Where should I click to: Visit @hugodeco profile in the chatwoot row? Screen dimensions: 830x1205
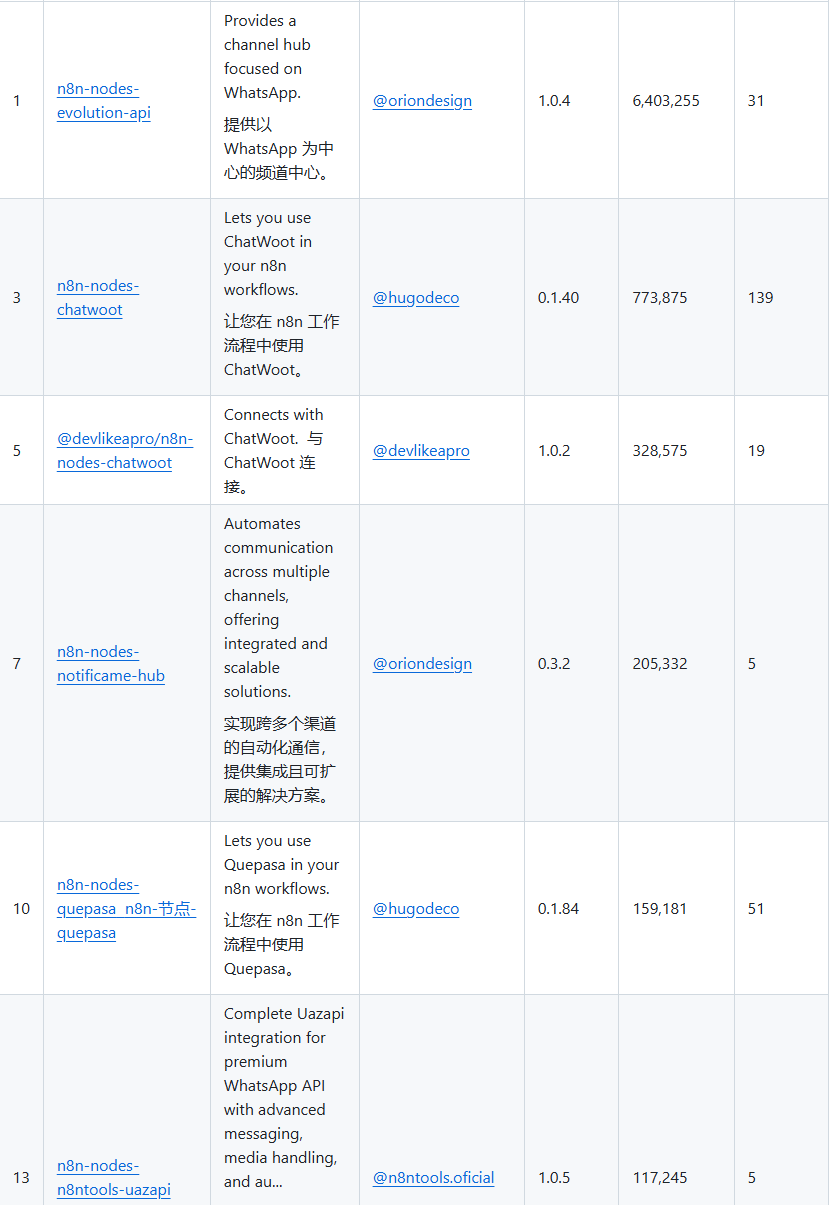(416, 298)
